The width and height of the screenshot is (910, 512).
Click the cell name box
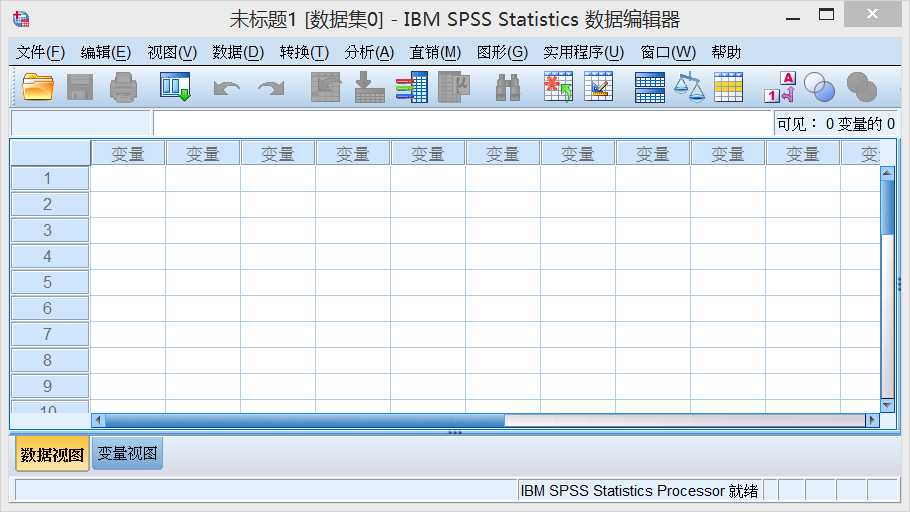tap(80, 122)
